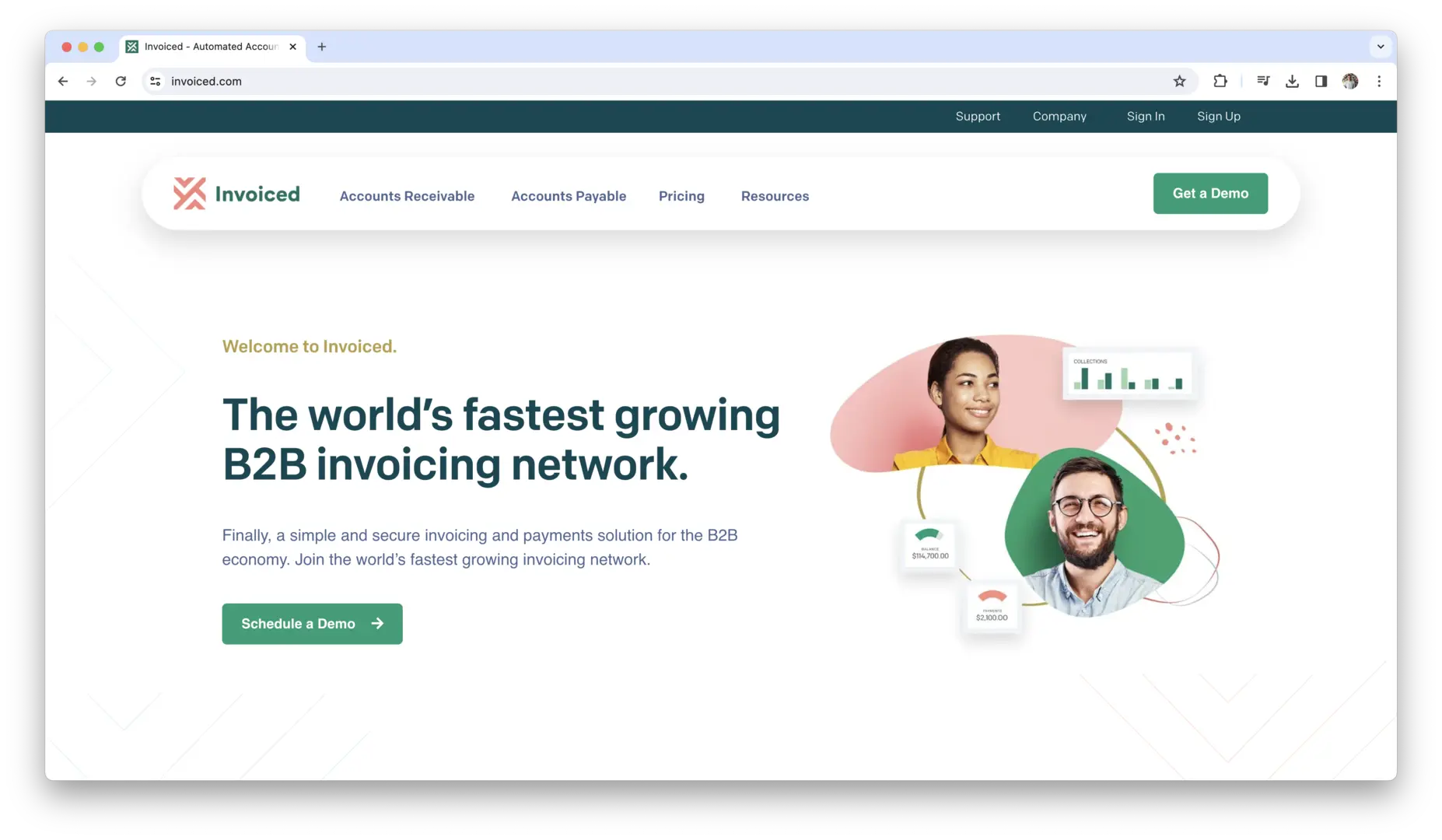1442x840 pixels.
Task: Open the Support link
Action: click(978, 116)
